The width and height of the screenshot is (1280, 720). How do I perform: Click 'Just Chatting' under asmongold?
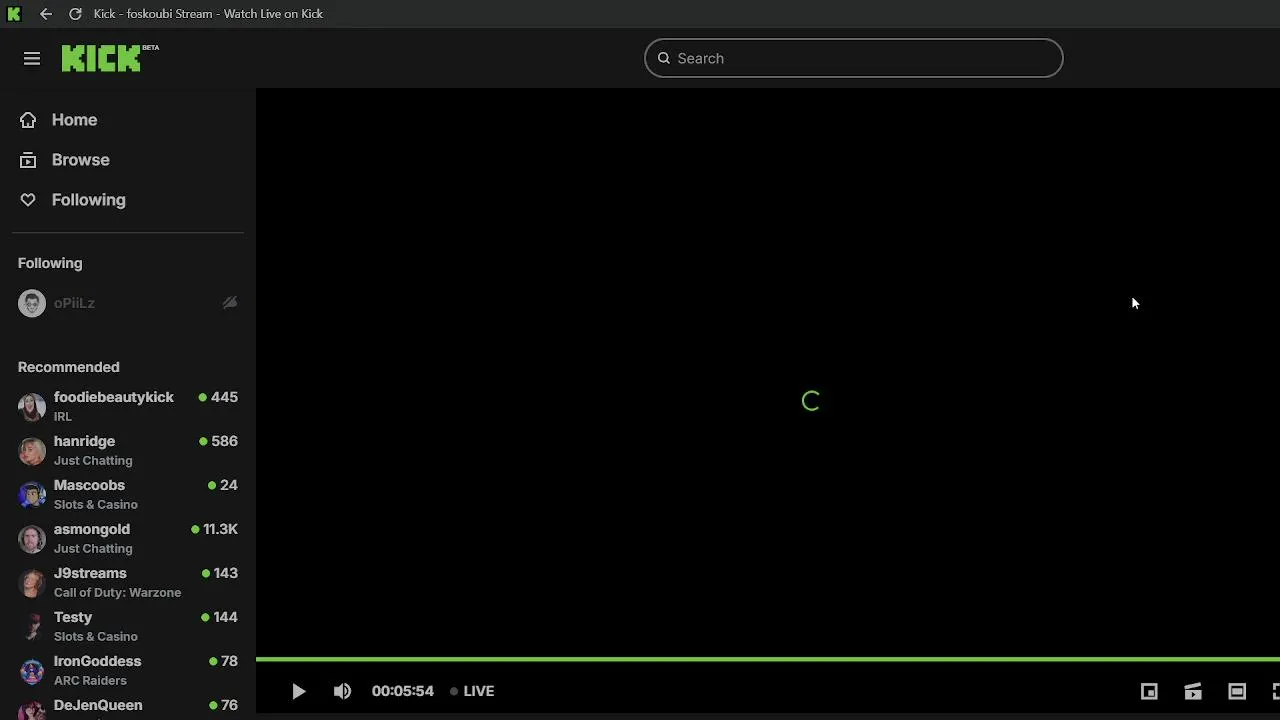click(93, 549)
